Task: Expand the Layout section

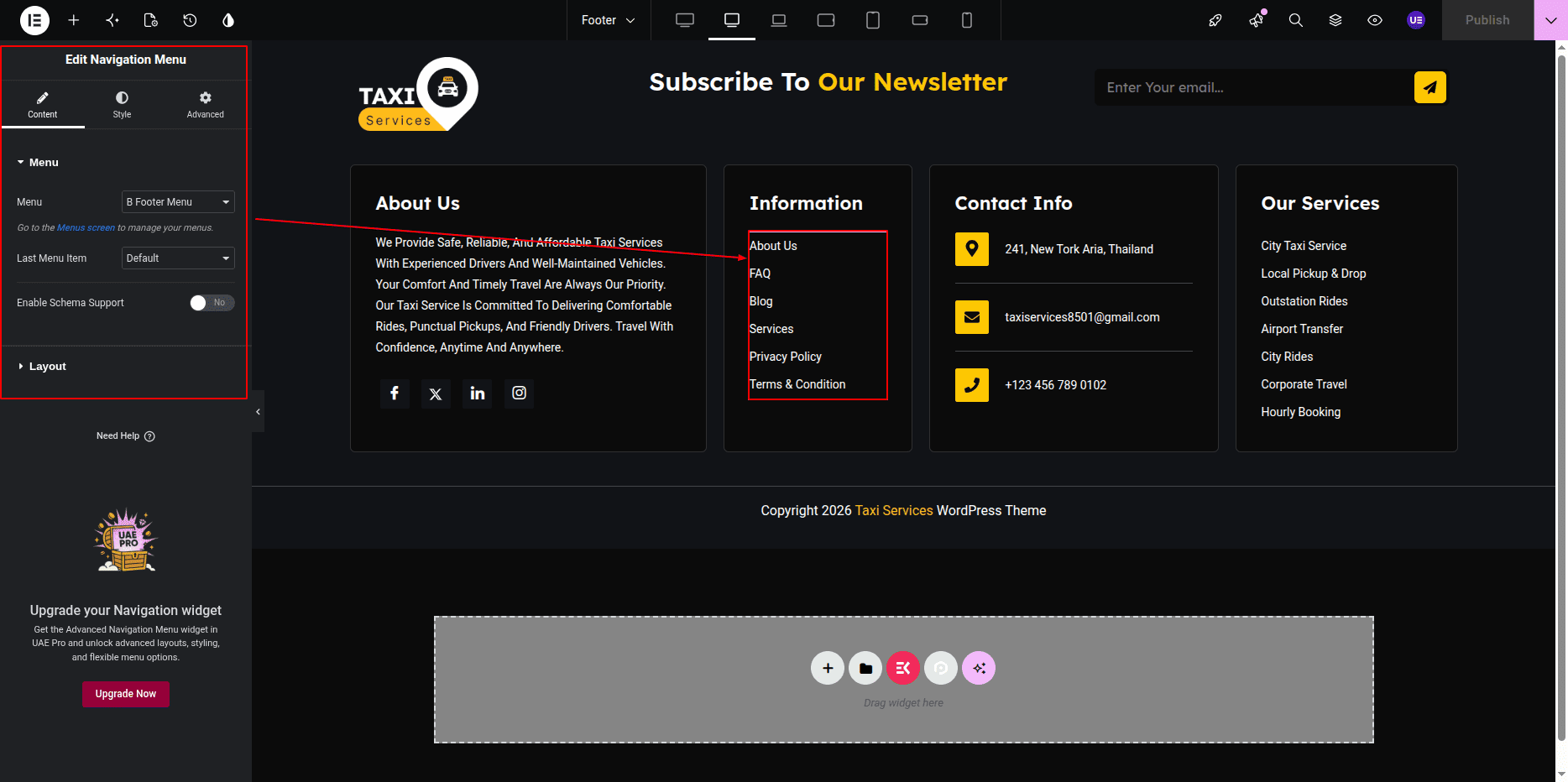Action: (42, 367)
